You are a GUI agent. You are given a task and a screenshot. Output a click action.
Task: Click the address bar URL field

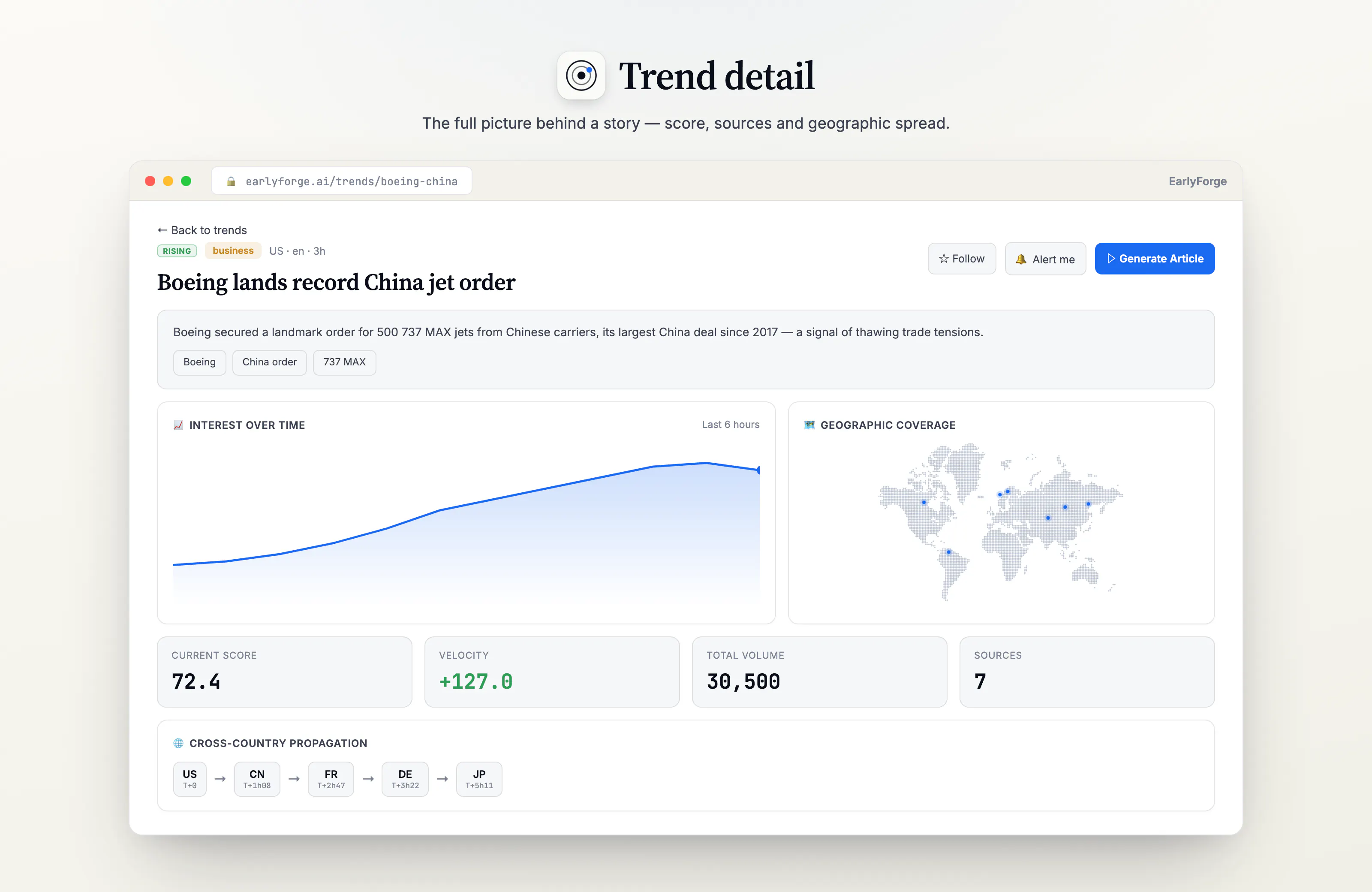[342, 181]
